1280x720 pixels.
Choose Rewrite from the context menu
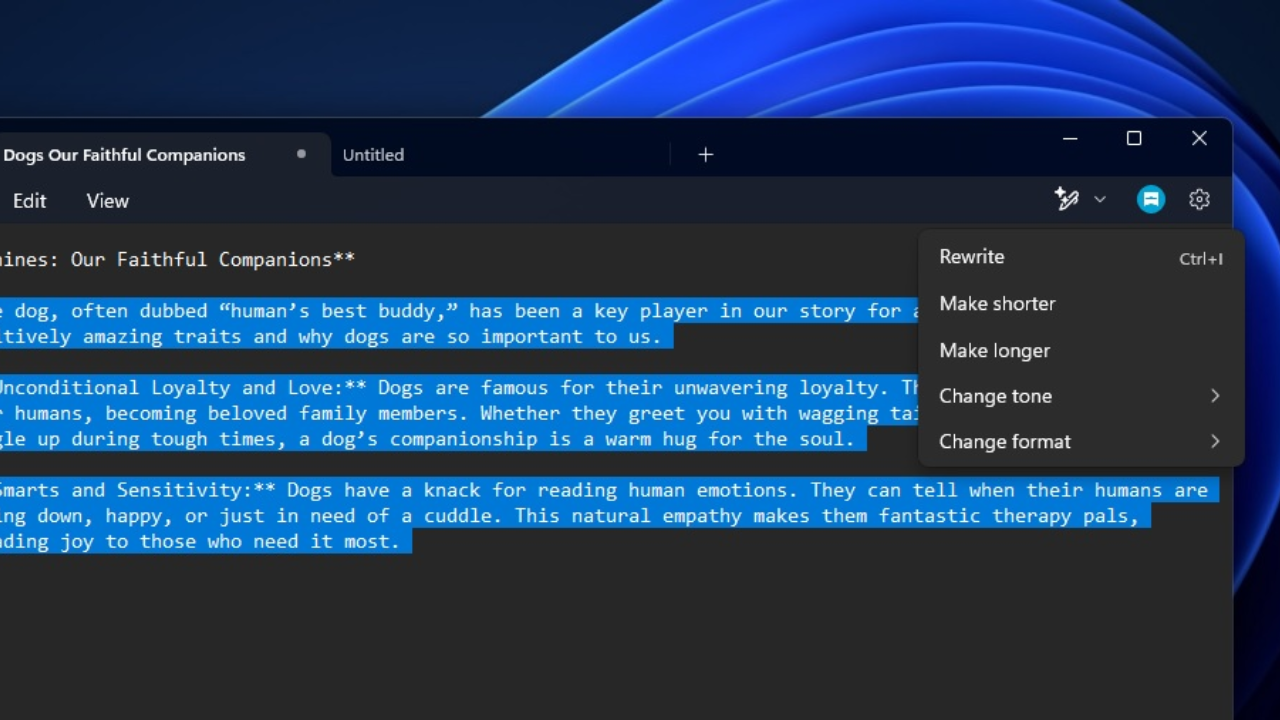click(x=971, y=257)
